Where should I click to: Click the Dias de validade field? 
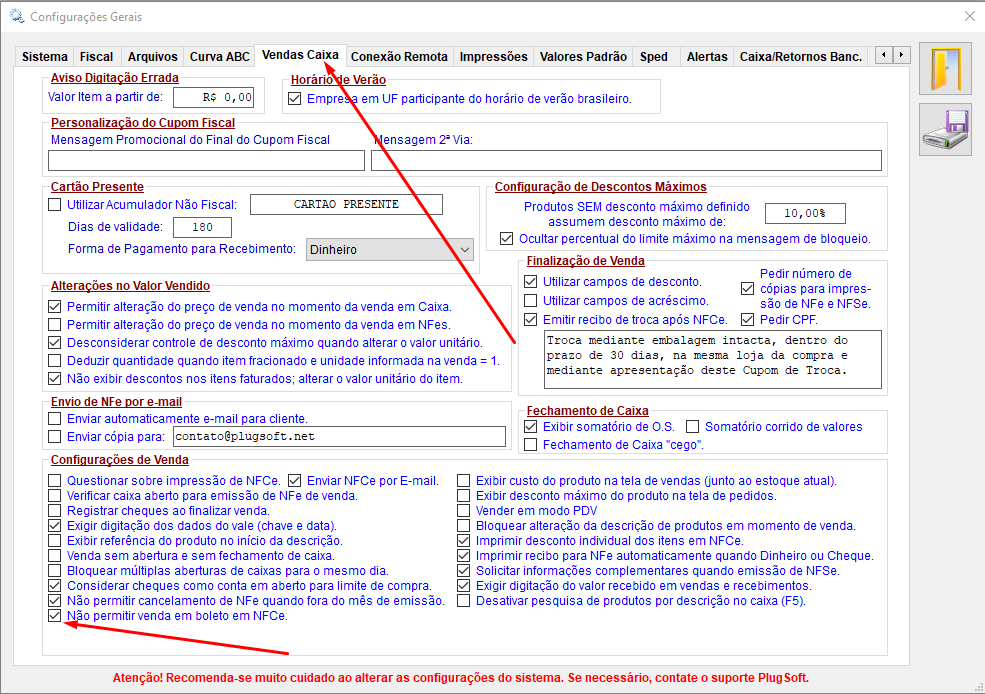coord(202,227)
